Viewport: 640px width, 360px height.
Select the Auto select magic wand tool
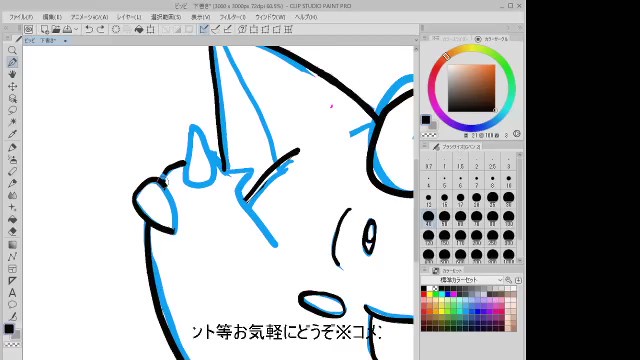[12, 122]
